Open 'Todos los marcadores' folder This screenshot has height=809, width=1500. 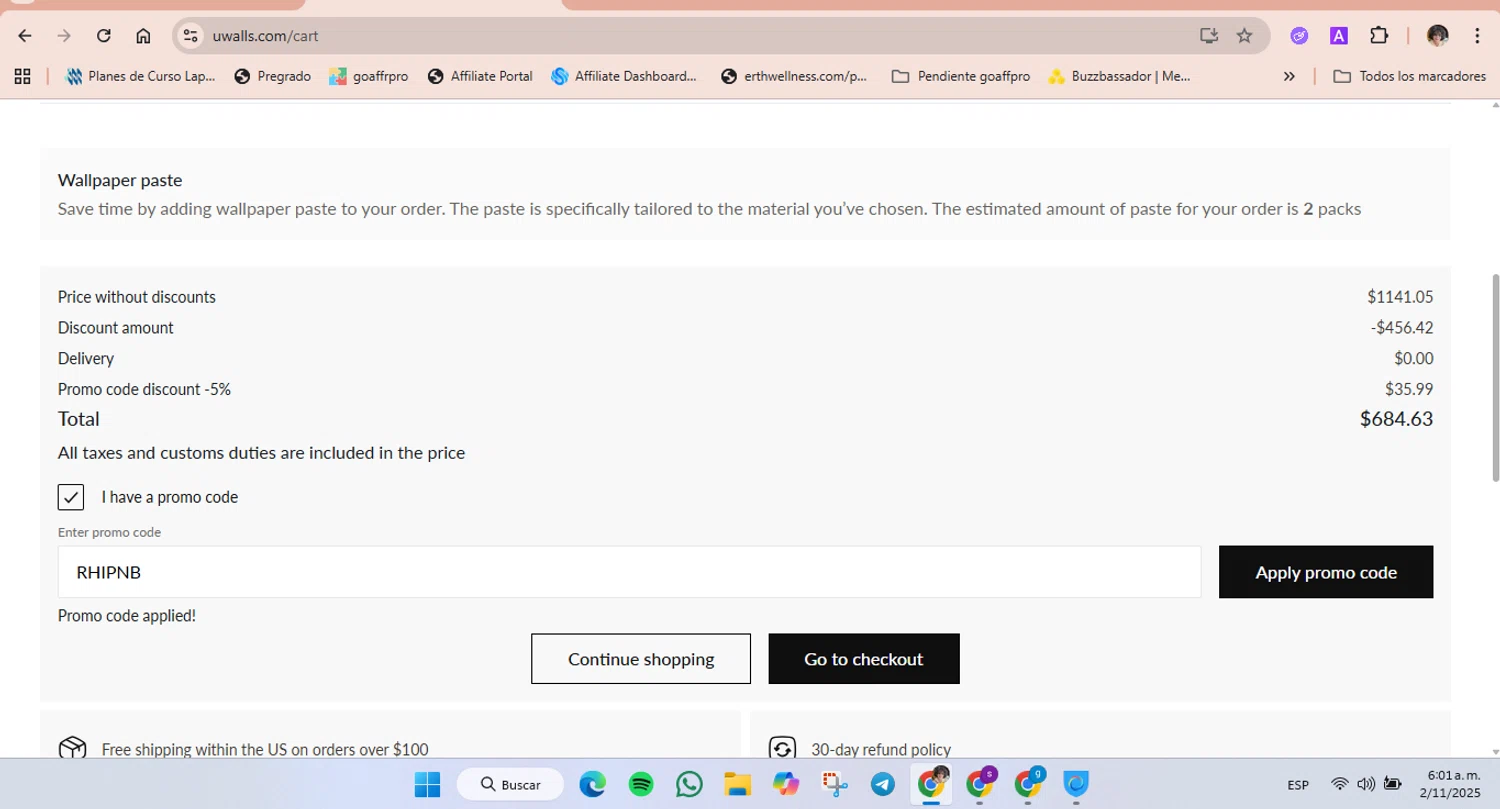click(1410, 76)
